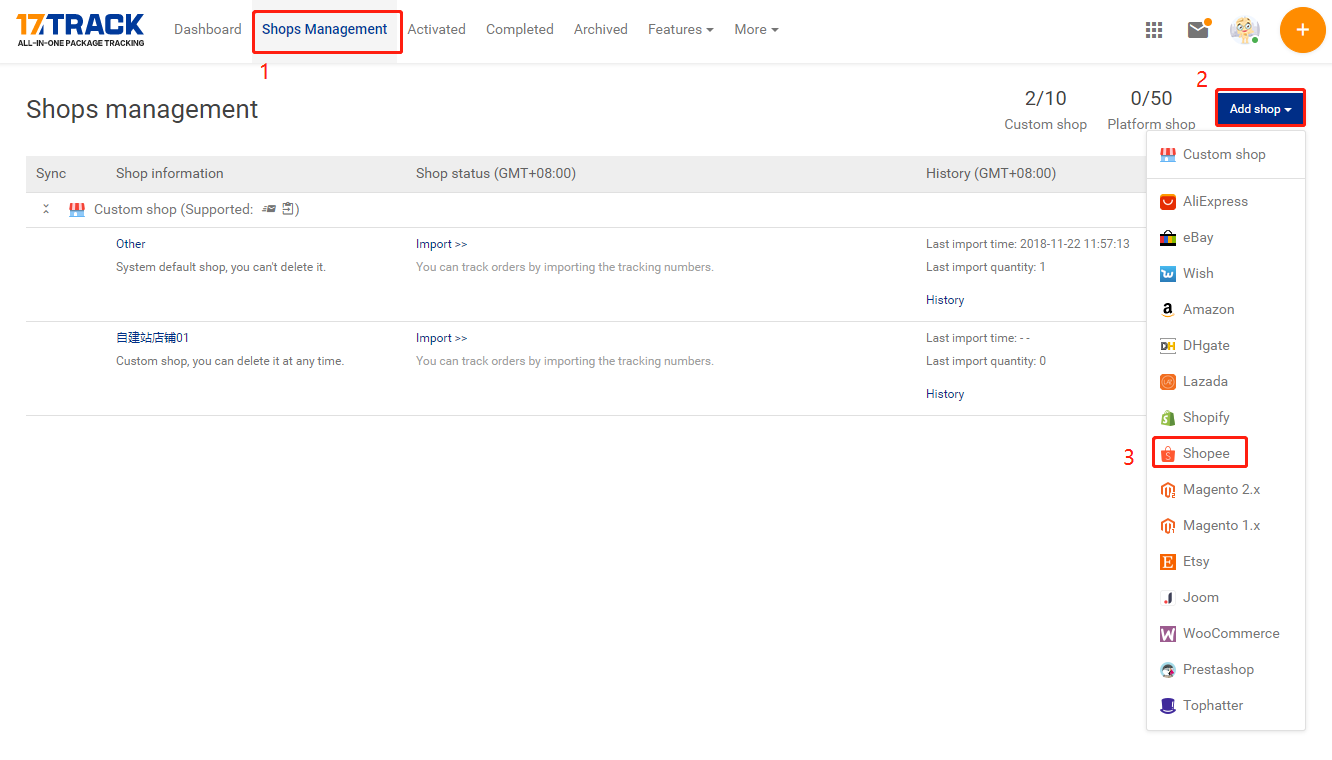Click the 2/10 Custom shop counter
The image size is (1332, 760).
point(1046,110)
